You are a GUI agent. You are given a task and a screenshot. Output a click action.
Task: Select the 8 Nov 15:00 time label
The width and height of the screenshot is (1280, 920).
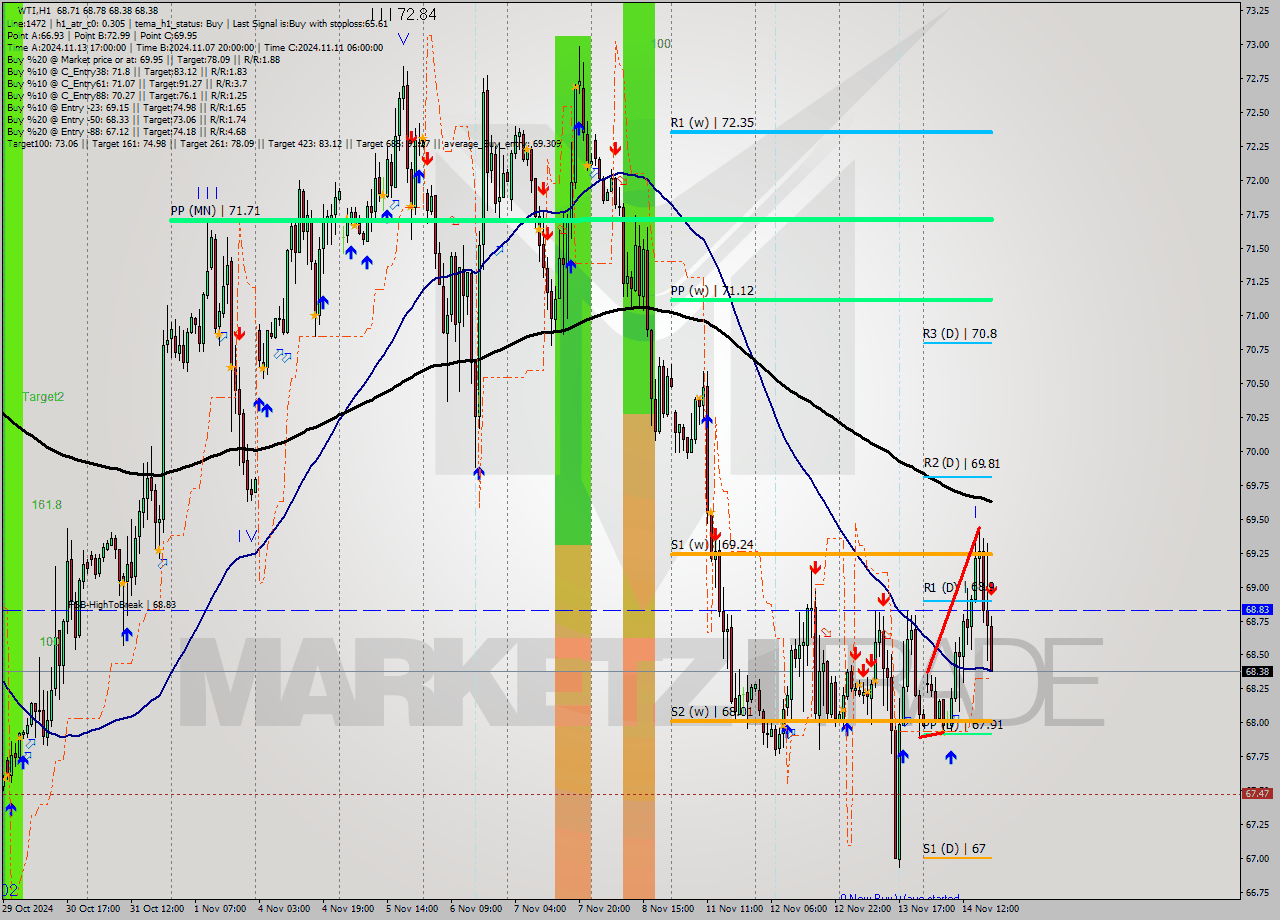point(668,908)
